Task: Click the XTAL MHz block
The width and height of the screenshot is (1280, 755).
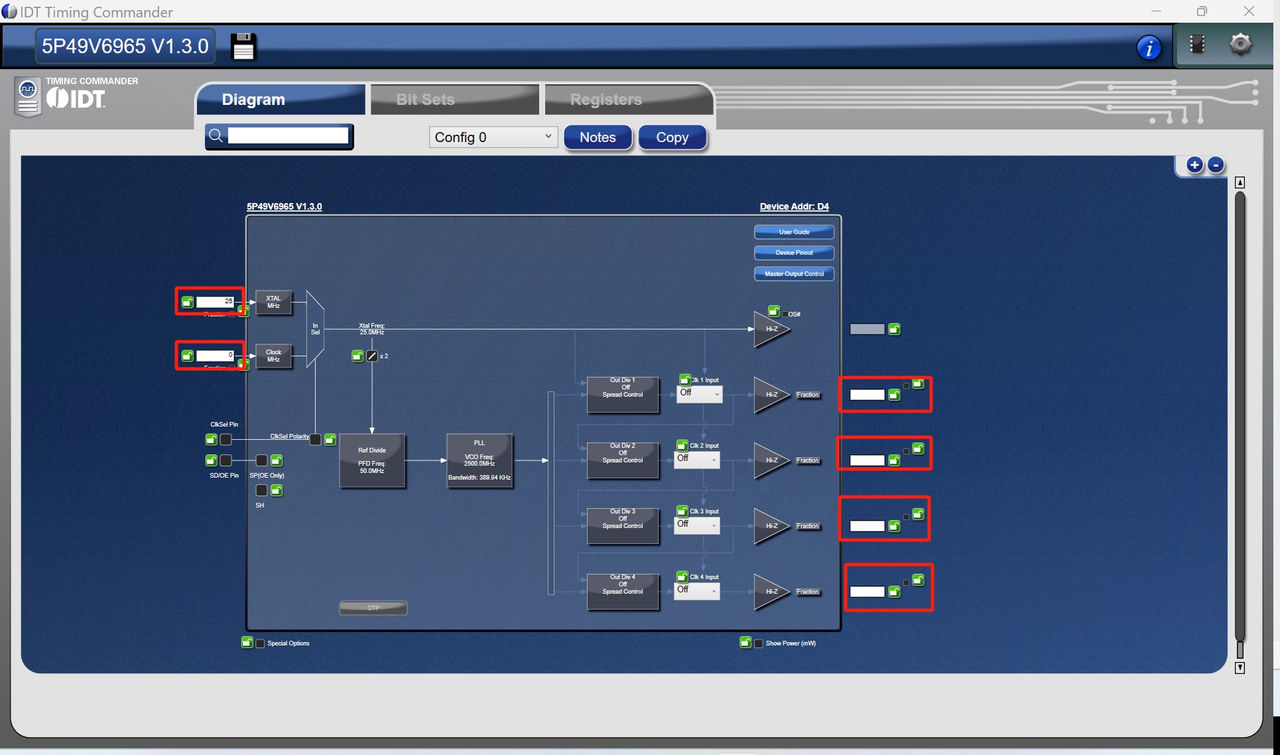Action: (274, 302)
